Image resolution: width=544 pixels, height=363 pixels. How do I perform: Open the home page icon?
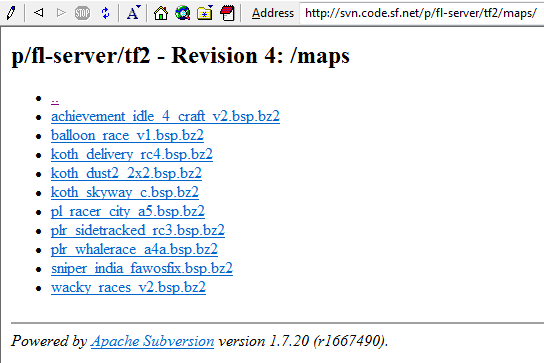[x=161, y=13]
